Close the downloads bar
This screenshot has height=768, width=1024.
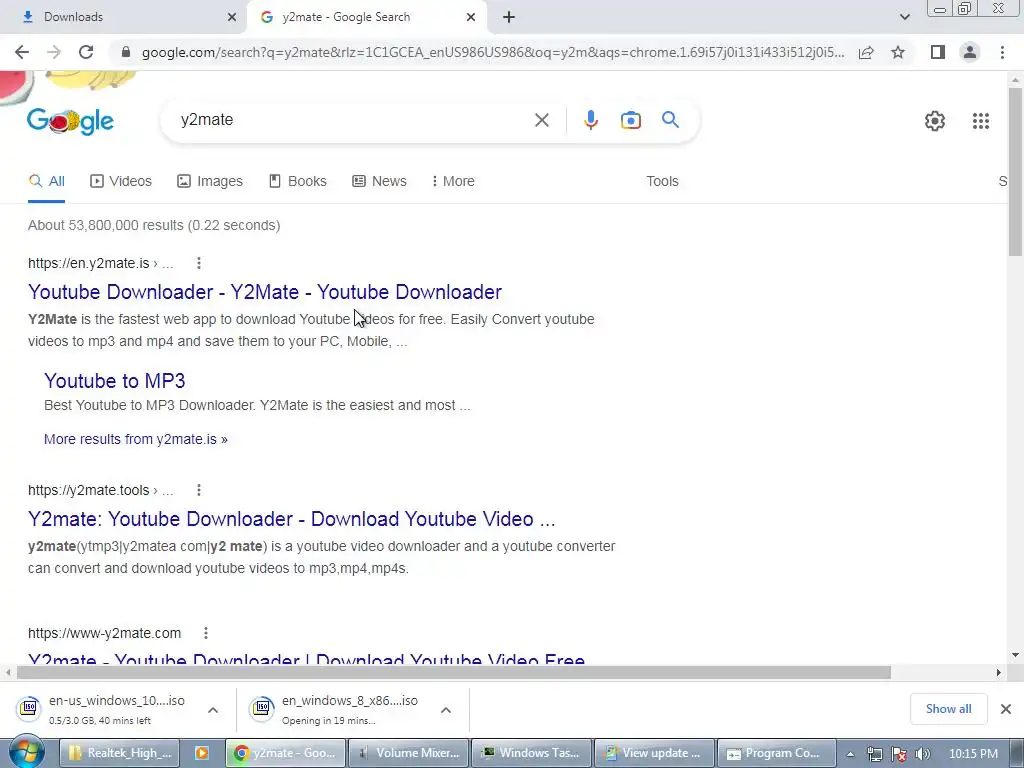[x=1006, y=709]
